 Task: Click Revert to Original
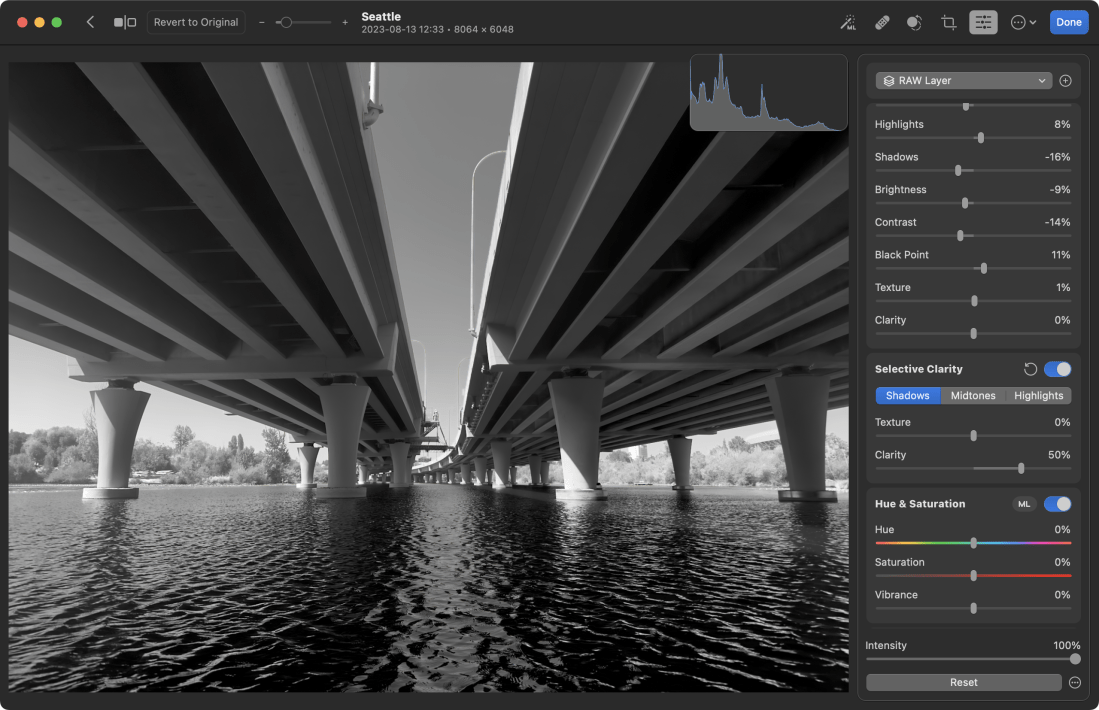(x=196, y=22)
